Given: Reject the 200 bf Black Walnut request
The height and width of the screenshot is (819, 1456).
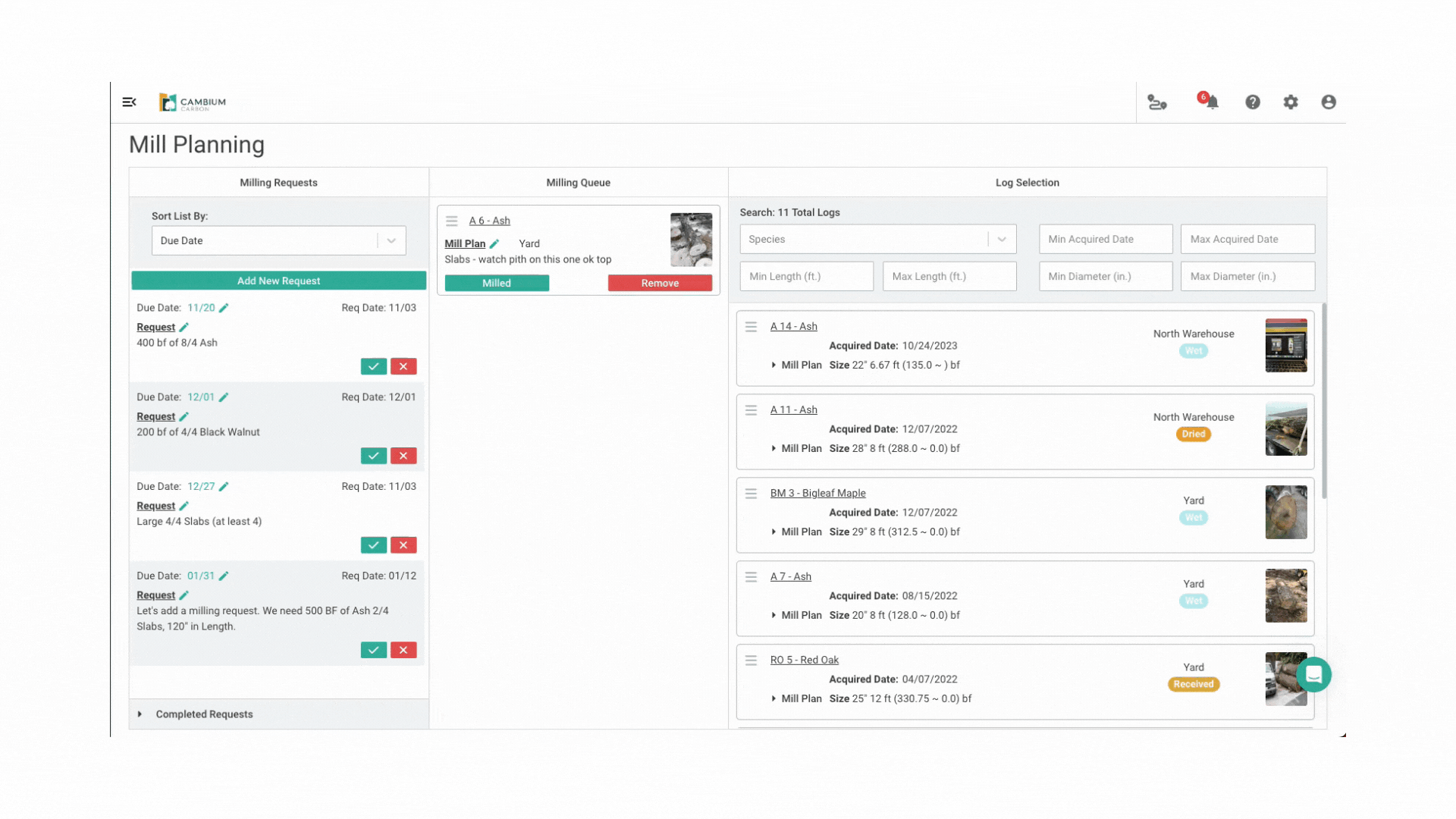Looking at the screenshot, I should (403, 456).
